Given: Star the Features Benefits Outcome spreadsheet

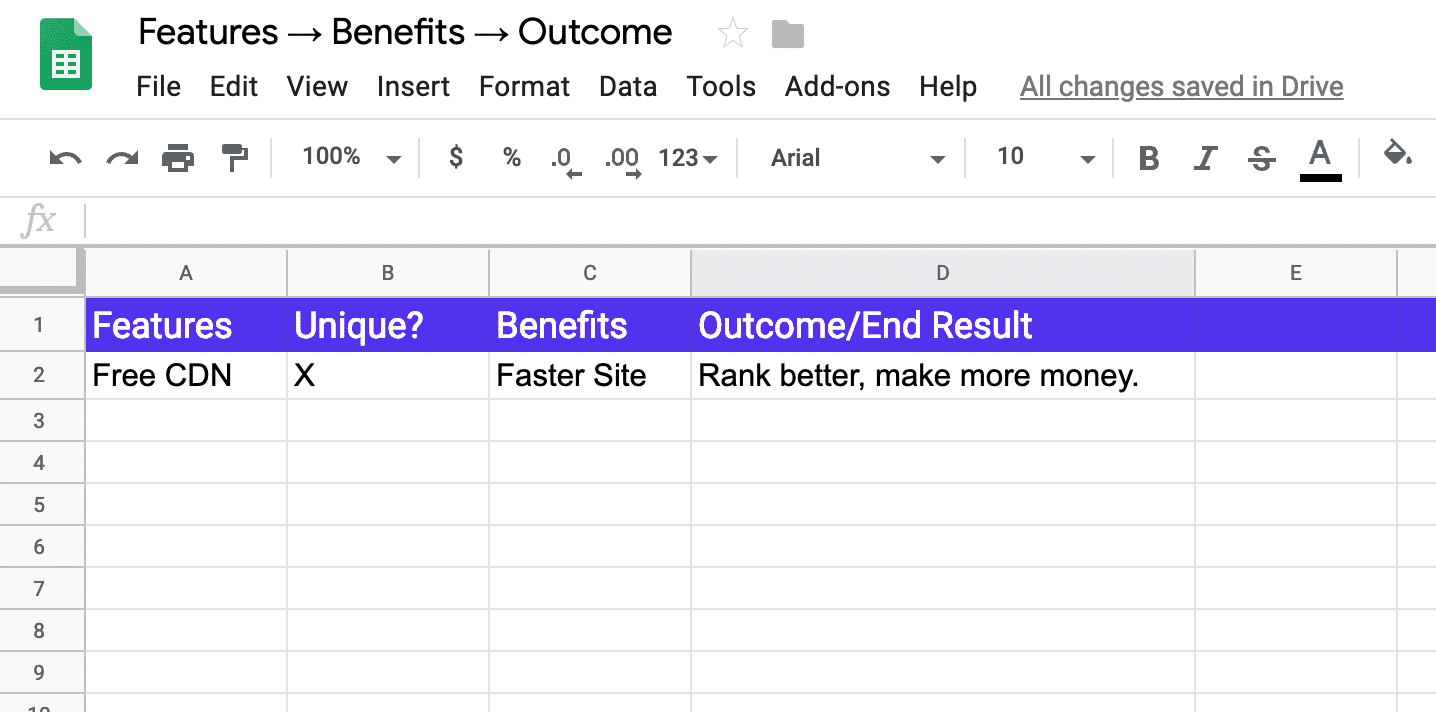Looking at the screenshot, I should [x=732, y=33].
